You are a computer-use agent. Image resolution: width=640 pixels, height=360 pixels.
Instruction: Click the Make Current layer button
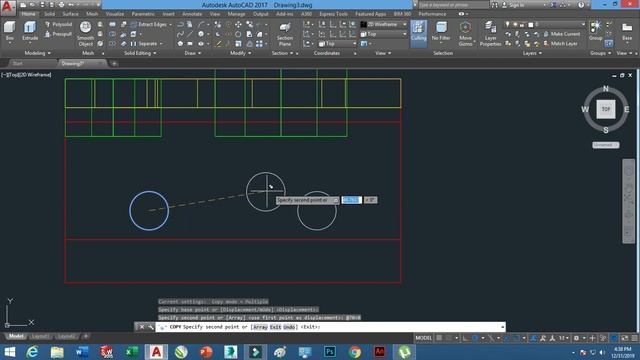pyautogui.click(x=562, y=34)
